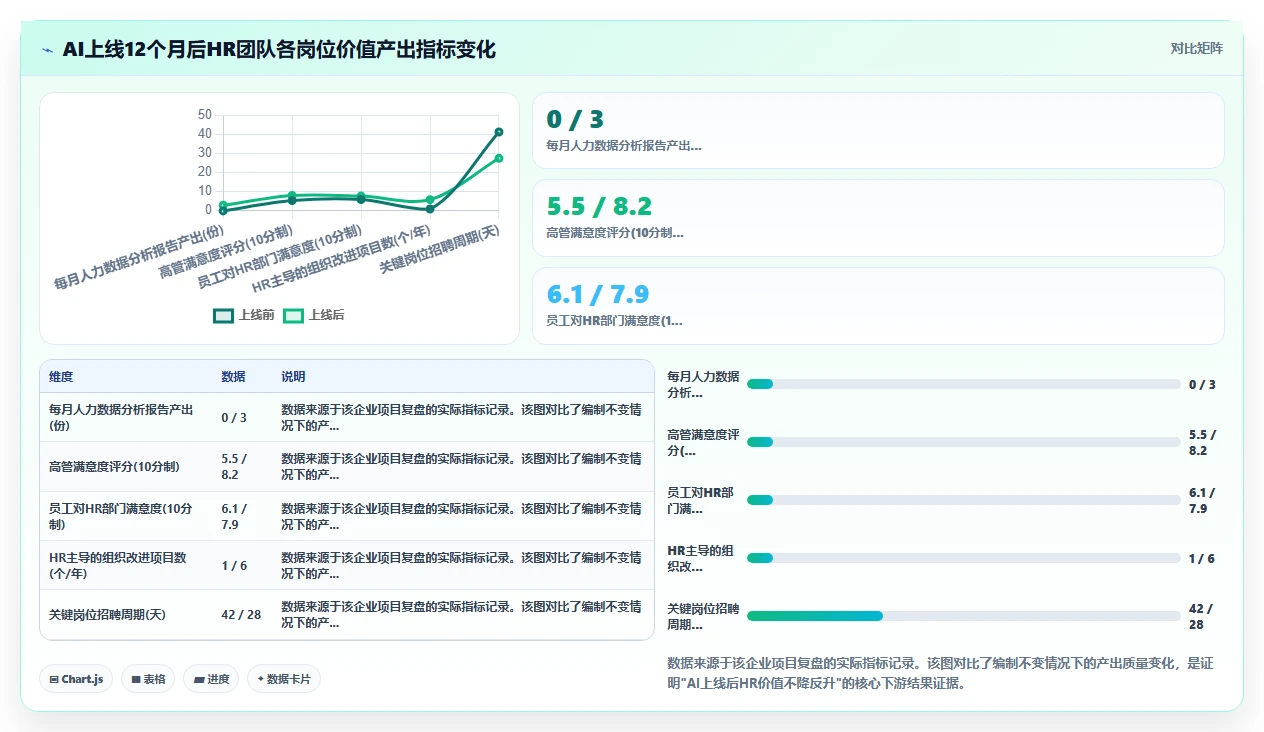Image resolution: width=1264 pixels, height=732 pixels.
Task: Click the 5.5 / 8.2 progress value label
Action: [x=1203, y=443]
